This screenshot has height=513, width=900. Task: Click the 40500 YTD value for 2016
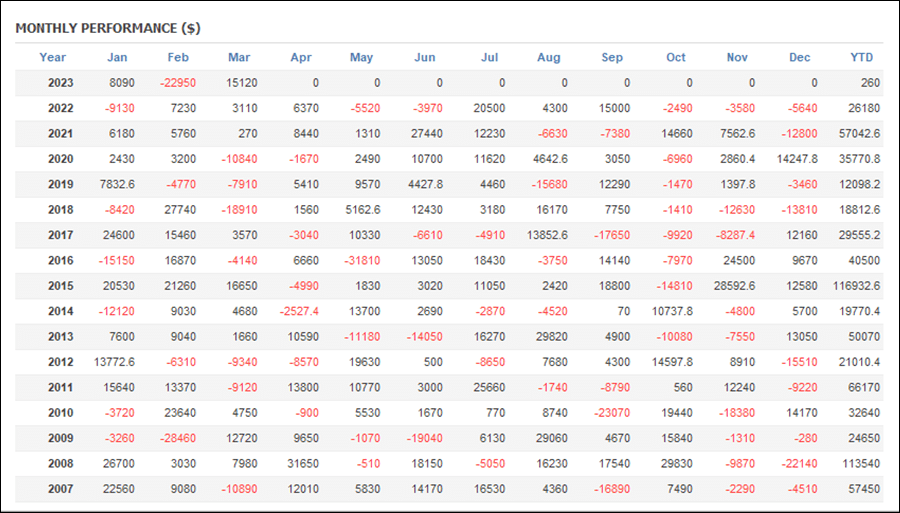point(864,261)
